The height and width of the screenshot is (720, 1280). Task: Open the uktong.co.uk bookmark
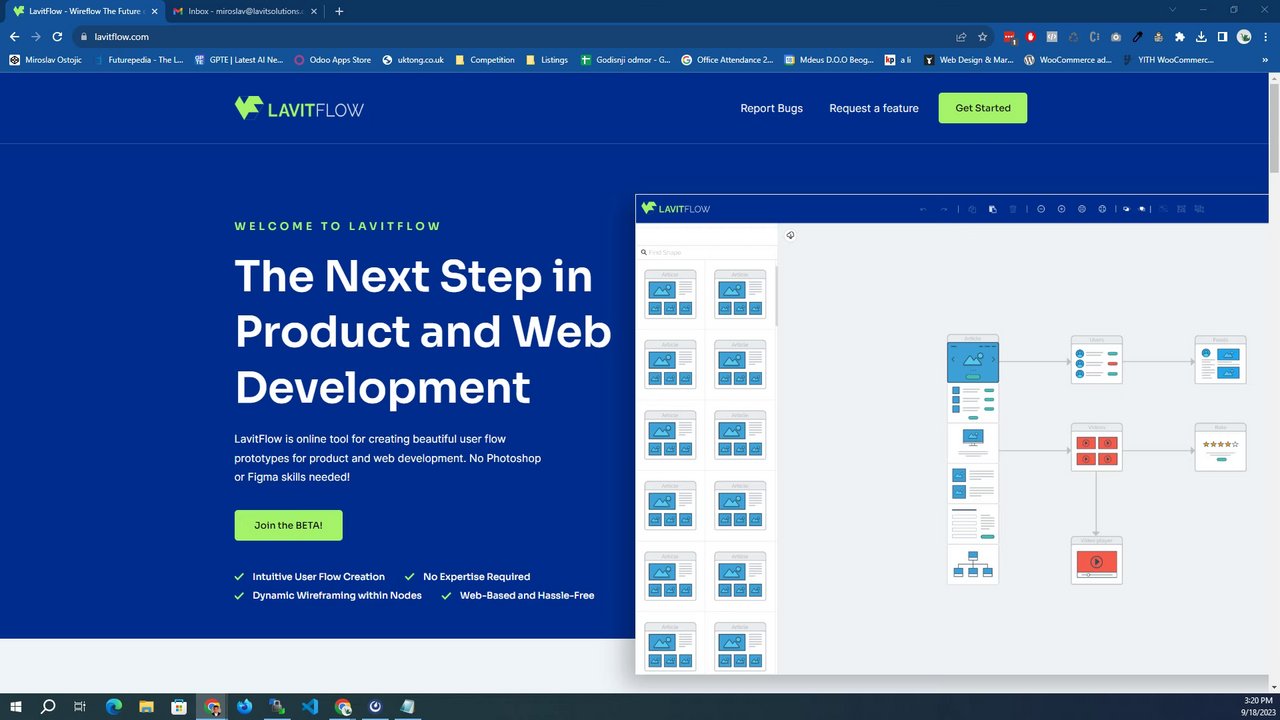[413, 60]
